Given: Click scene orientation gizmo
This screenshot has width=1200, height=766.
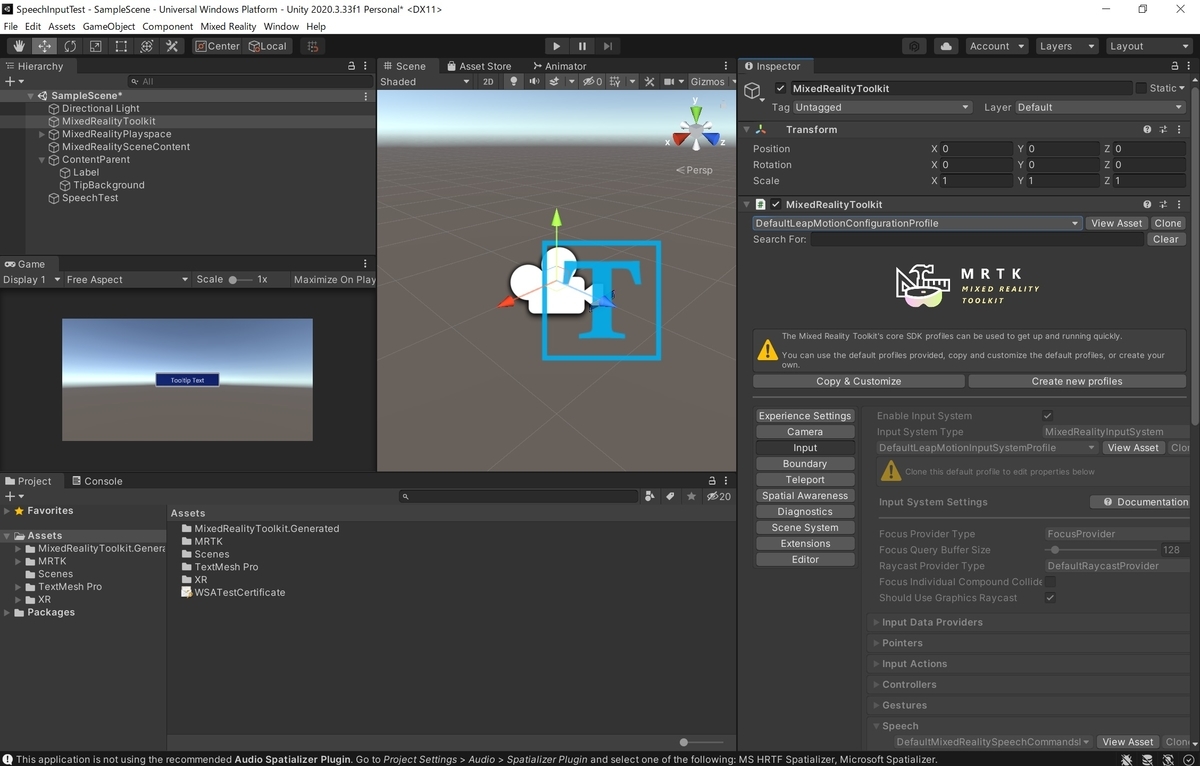Looking at the screenshot, I should tap(695, 128).
